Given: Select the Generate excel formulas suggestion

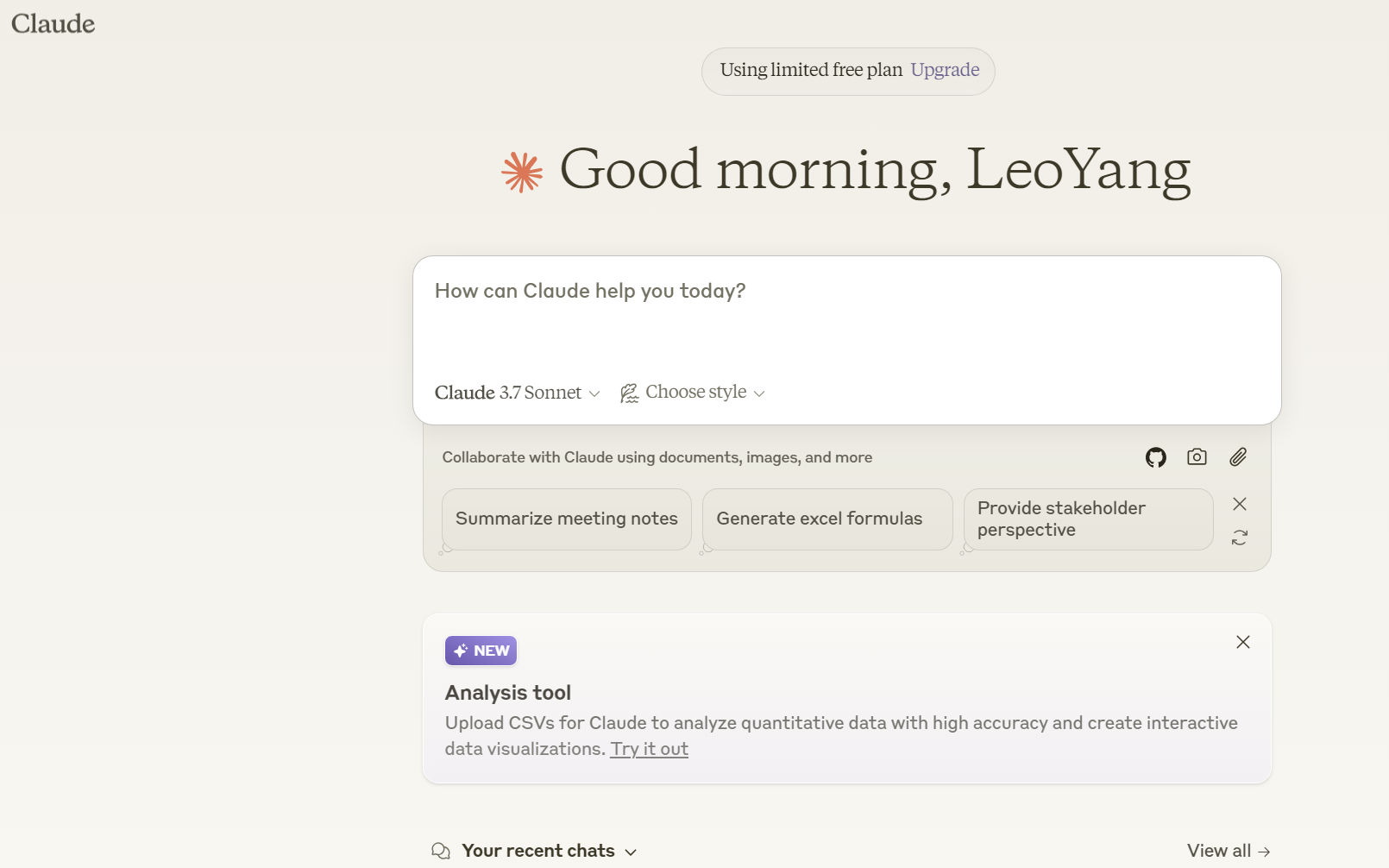Looking at the screenshot, I should pyautogui.click(x=819, y=519).
